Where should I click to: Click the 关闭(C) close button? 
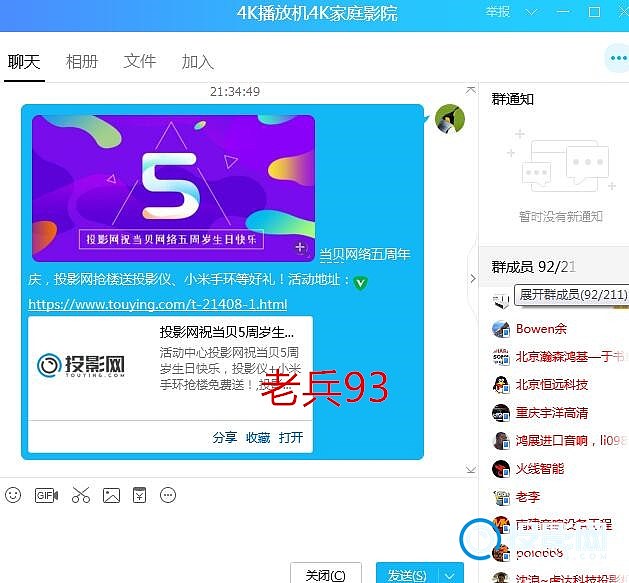325,575
